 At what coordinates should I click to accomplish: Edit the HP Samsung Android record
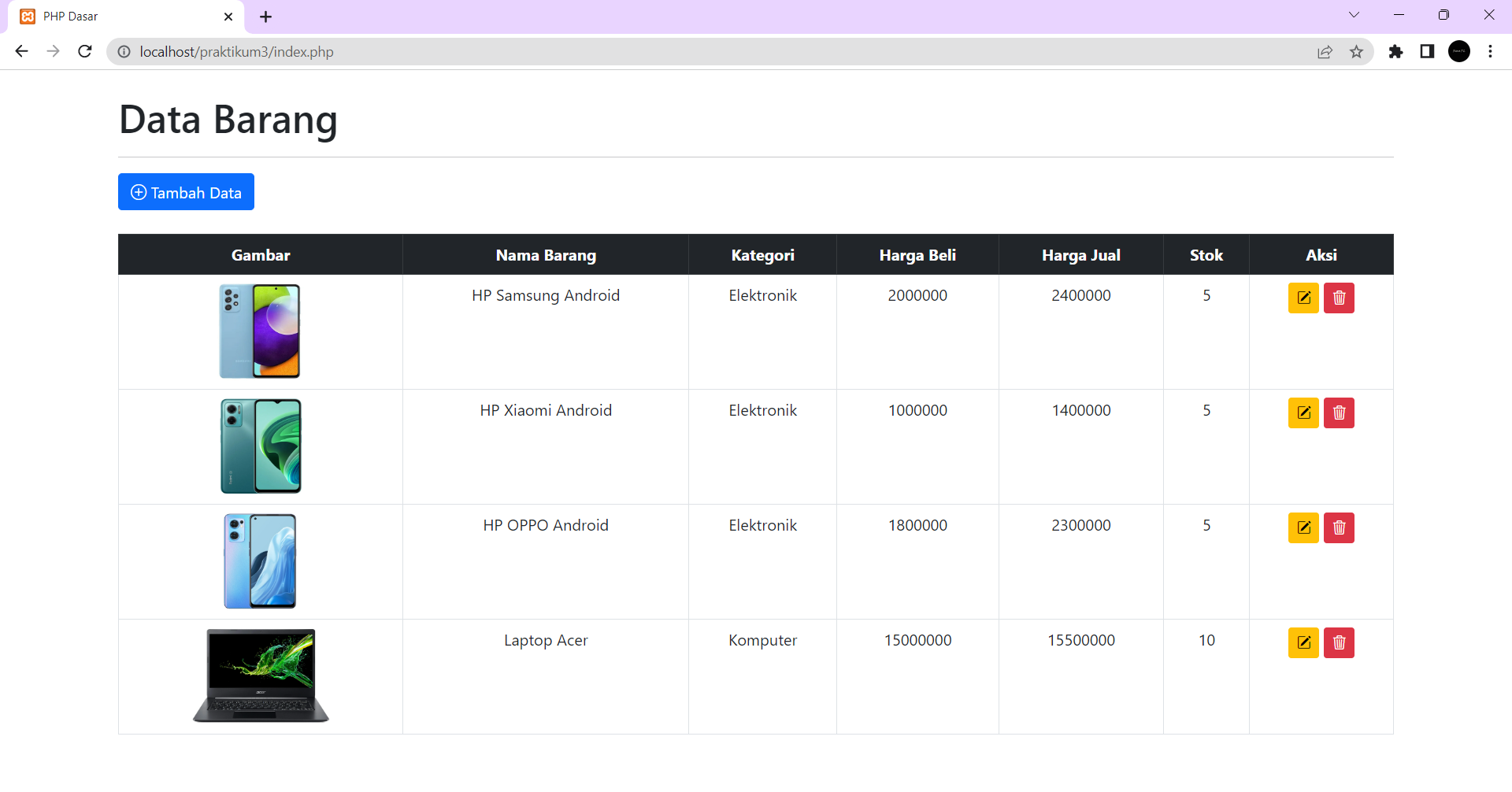click(x=1303, y=298)
